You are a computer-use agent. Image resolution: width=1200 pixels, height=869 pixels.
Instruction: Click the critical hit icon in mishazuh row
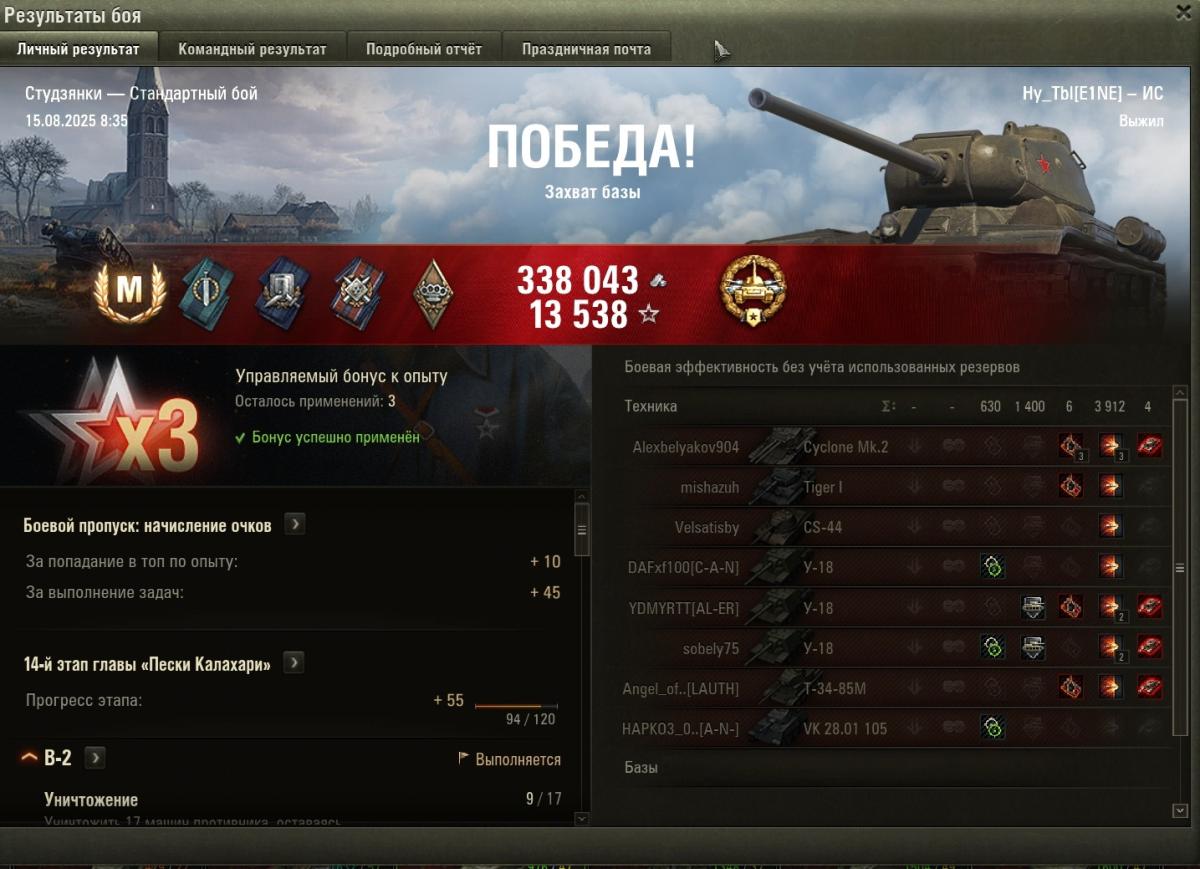tap(1071, 487)
